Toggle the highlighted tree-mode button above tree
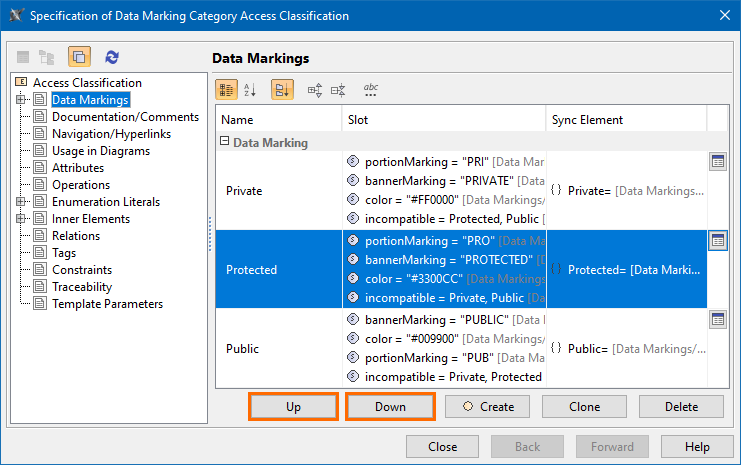741x465 pixels. [79, 58]
